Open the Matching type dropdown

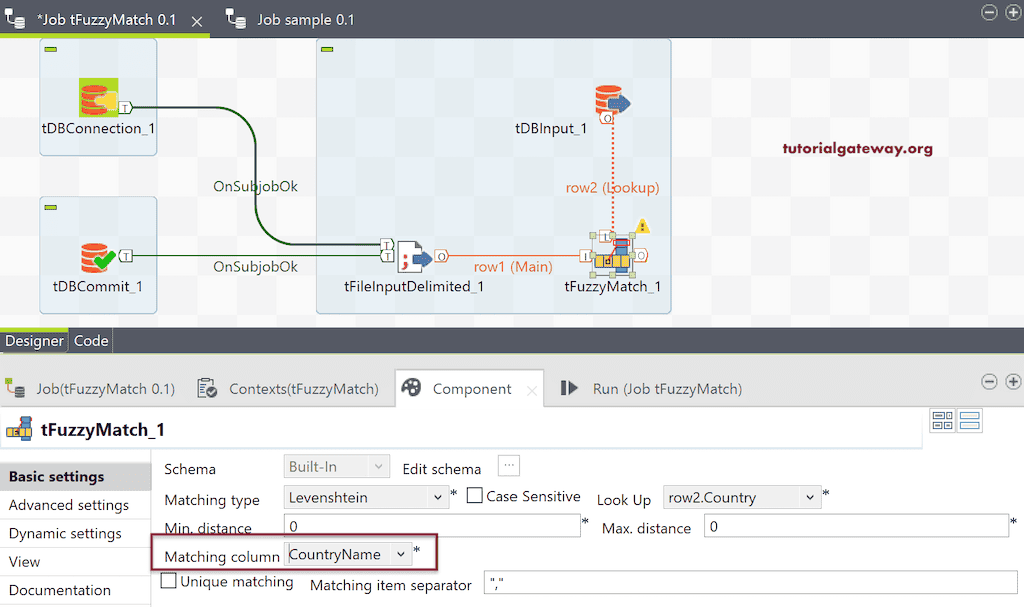436,496
